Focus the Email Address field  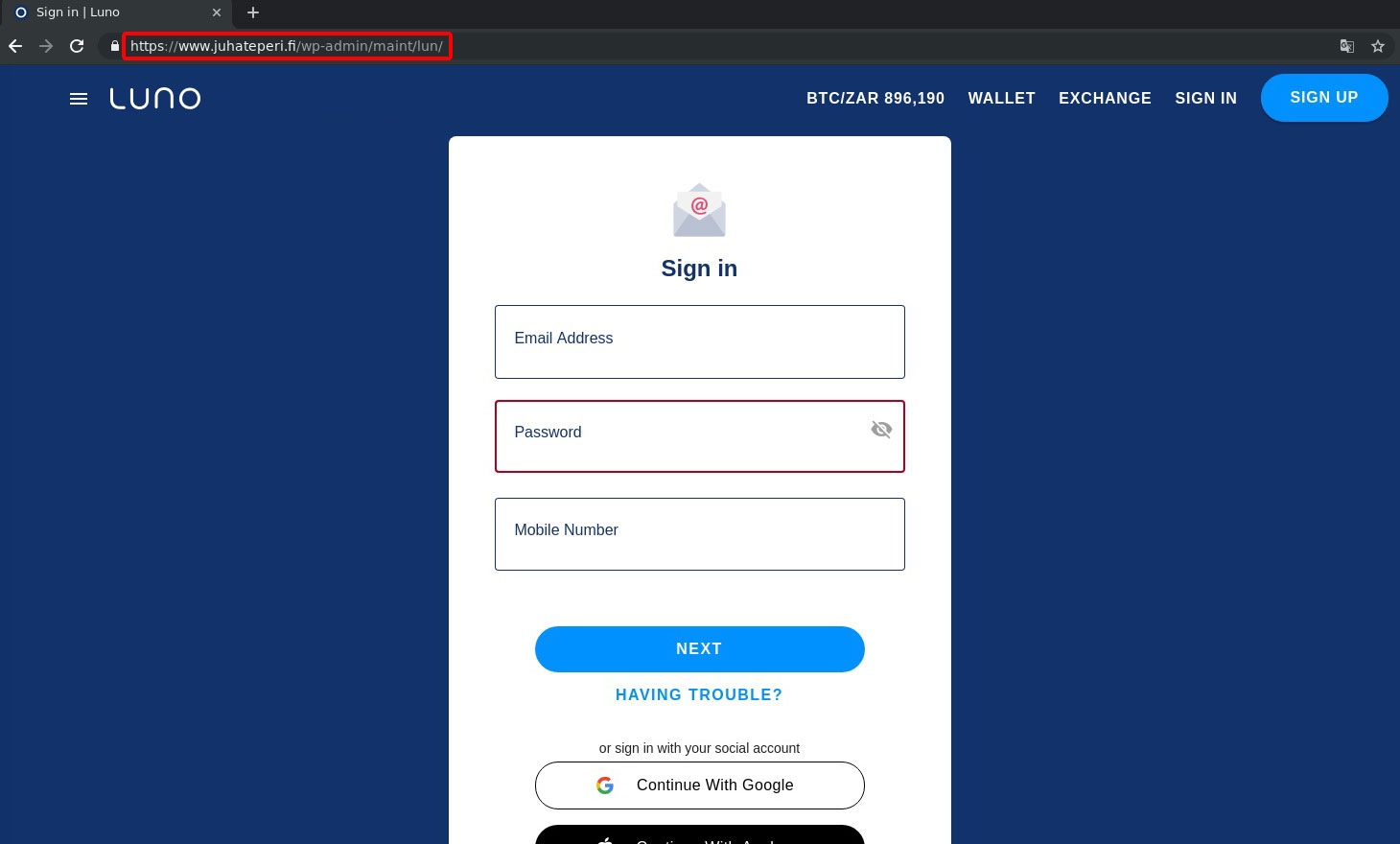tap(700, 341)
